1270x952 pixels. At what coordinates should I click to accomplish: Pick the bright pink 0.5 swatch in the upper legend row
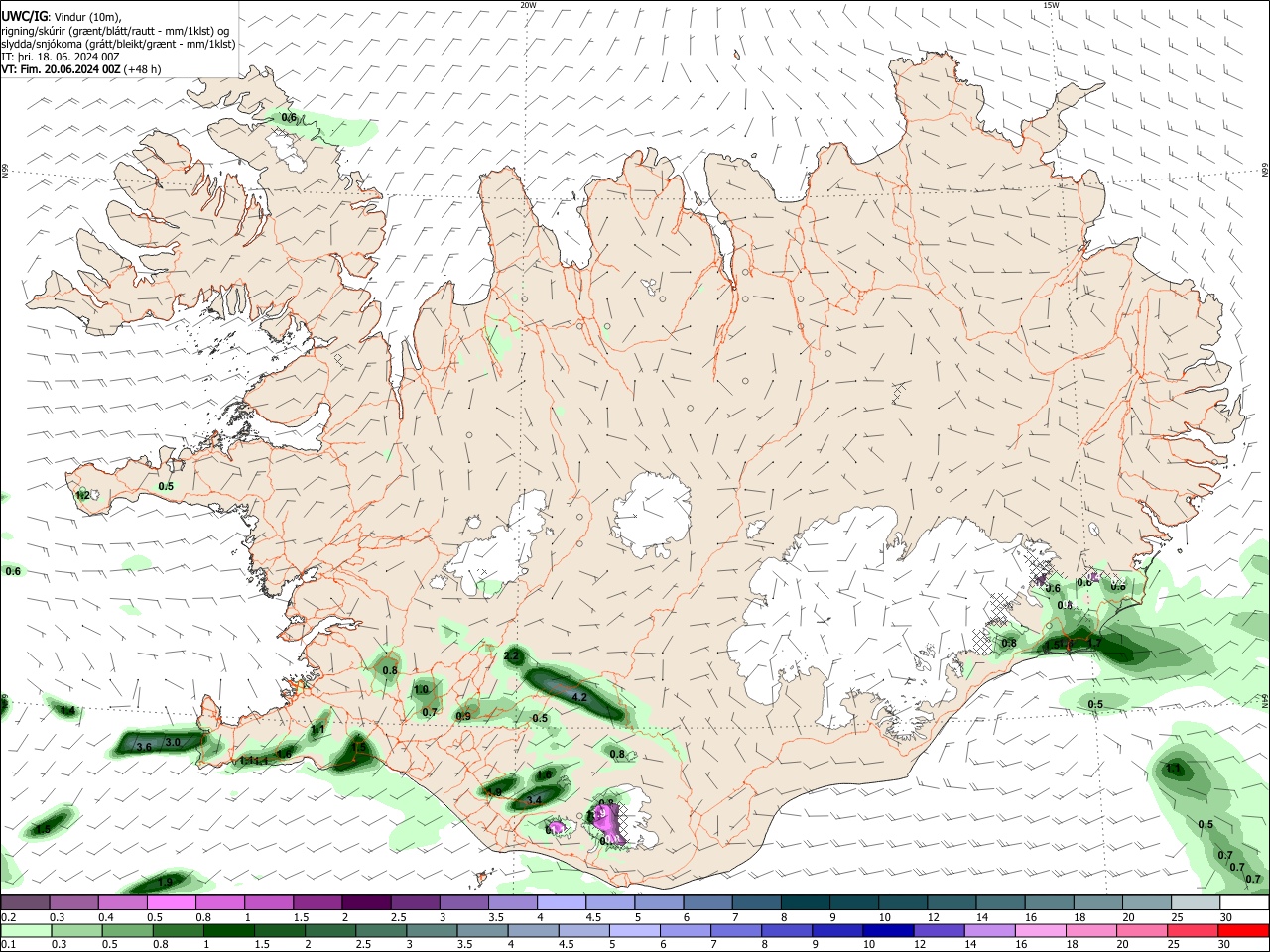click(x=172, y=902)
